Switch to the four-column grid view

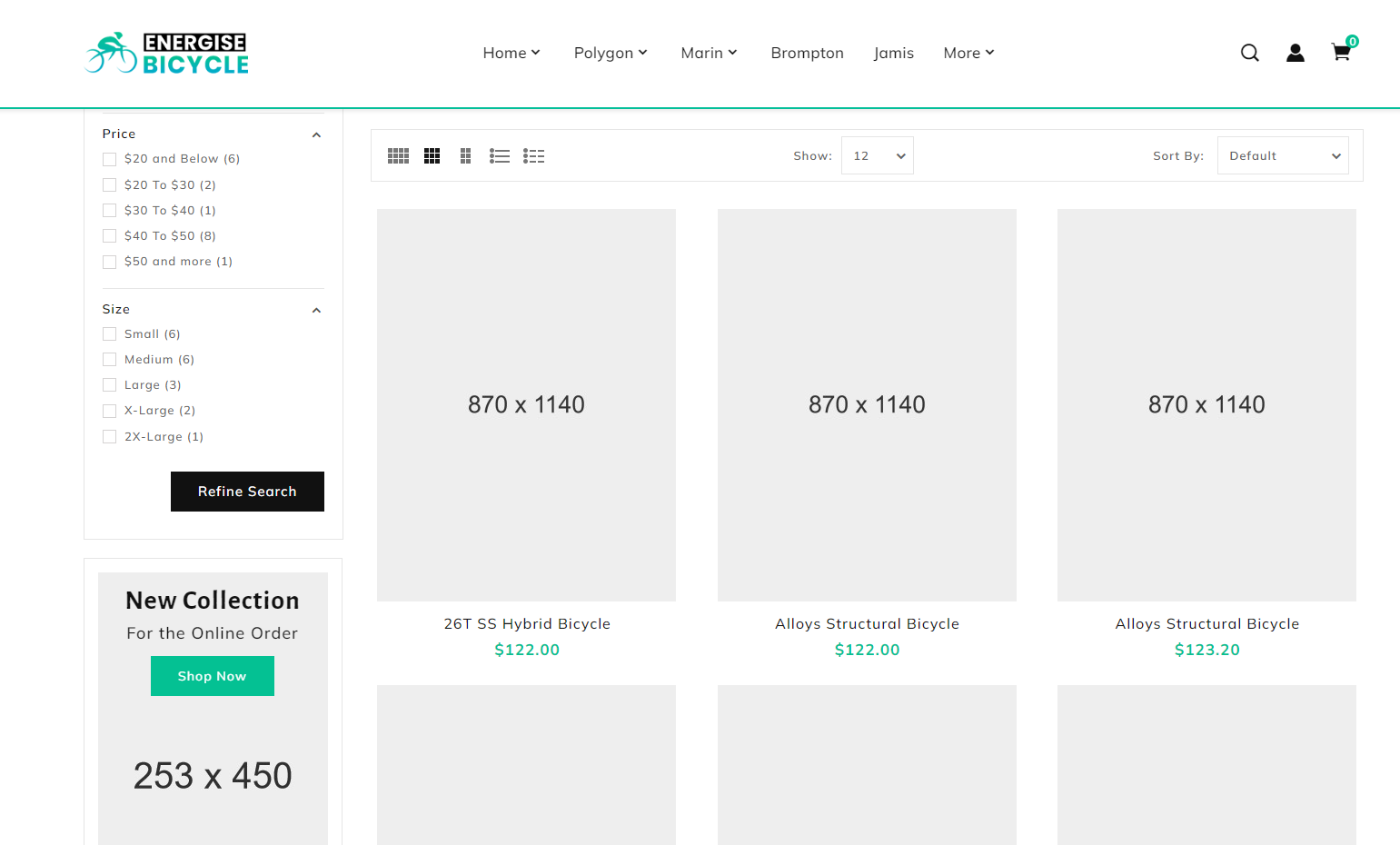398,156
